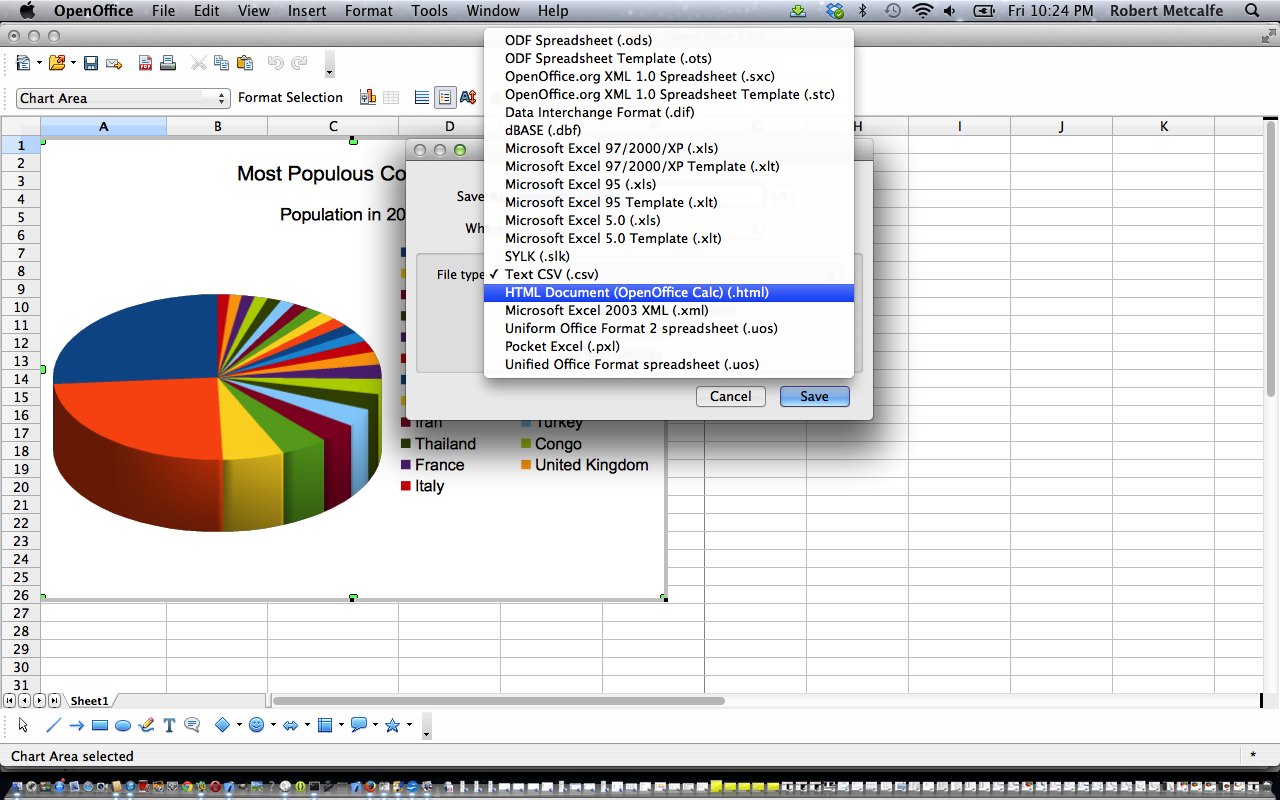Click the Open folder icon
The image size is (1280, 800).
pos(56,63)
